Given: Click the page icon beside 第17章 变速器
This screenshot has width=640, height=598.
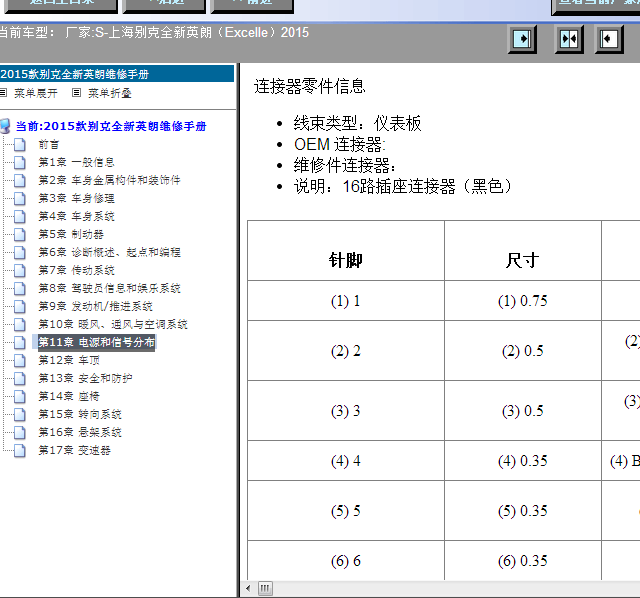Looking at the screenshot, I should tap(20, 450).
